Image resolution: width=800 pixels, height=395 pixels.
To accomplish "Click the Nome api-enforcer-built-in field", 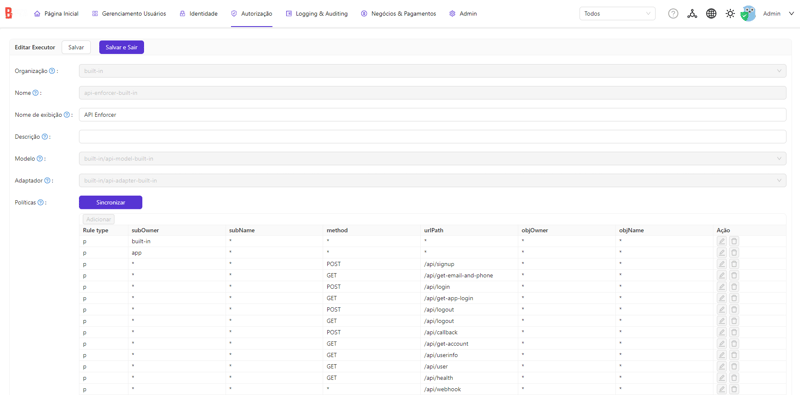I will [x=433, y=93].
